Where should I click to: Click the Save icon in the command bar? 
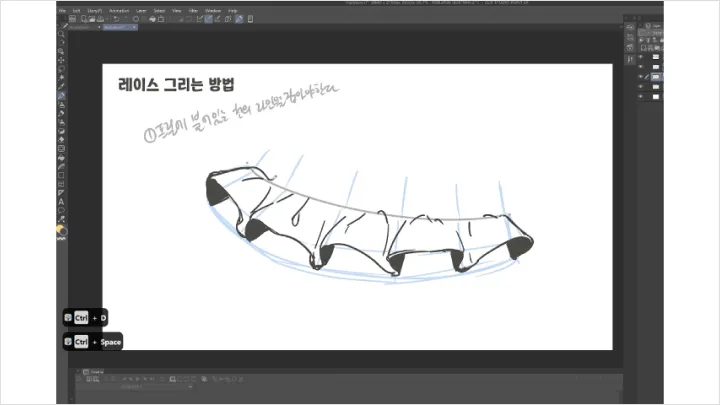click(x=100, y=19)
